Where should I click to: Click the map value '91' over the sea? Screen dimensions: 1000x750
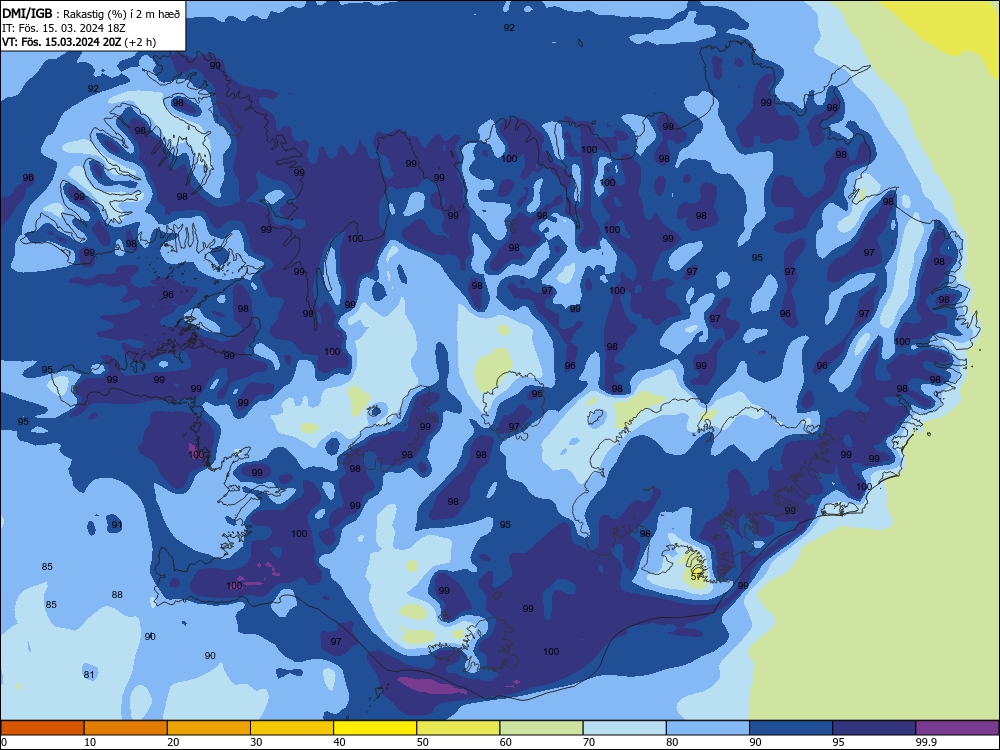click(x=117, y=525)
